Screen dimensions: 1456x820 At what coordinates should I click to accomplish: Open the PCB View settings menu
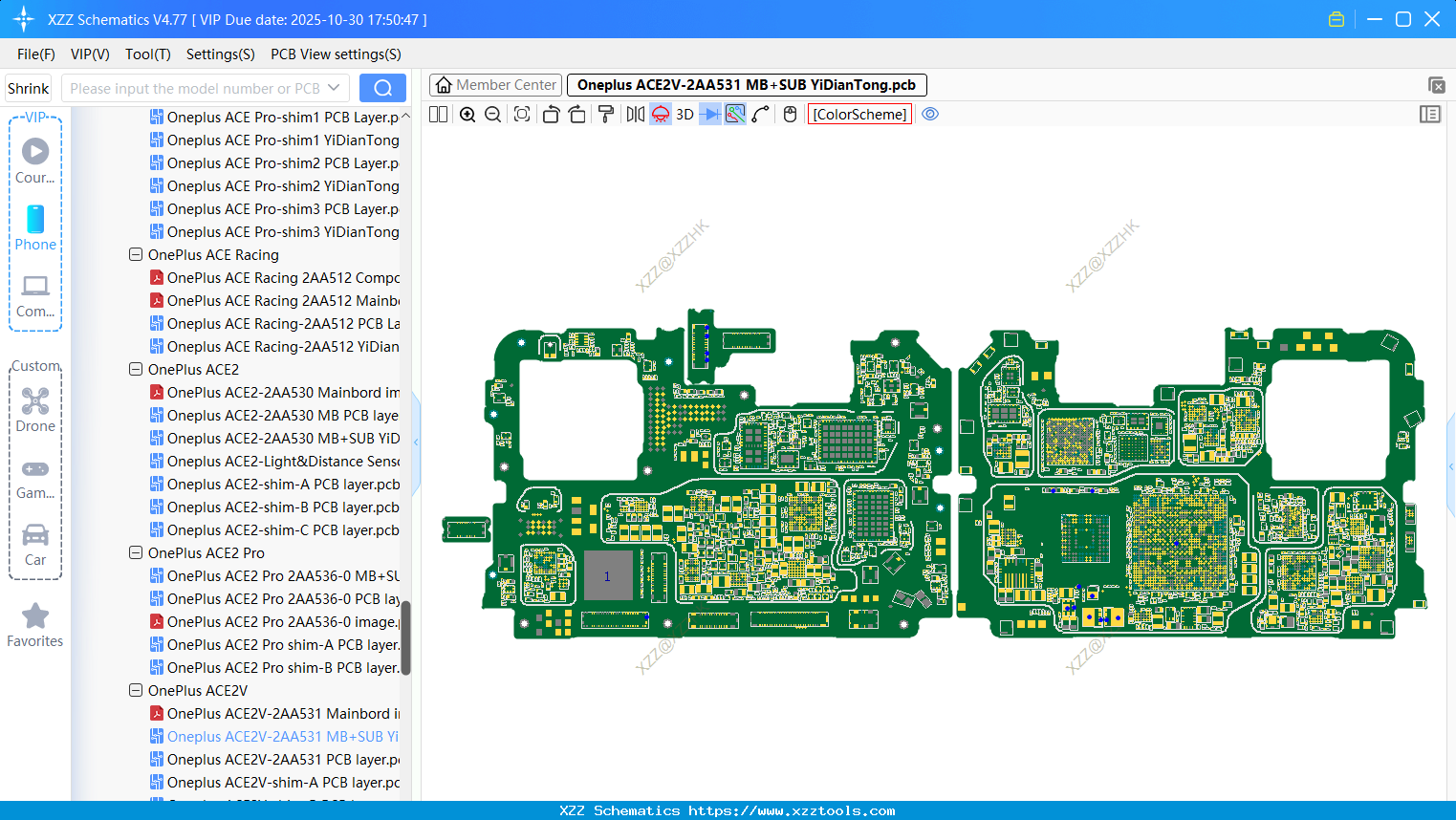(x=335, y=54)
